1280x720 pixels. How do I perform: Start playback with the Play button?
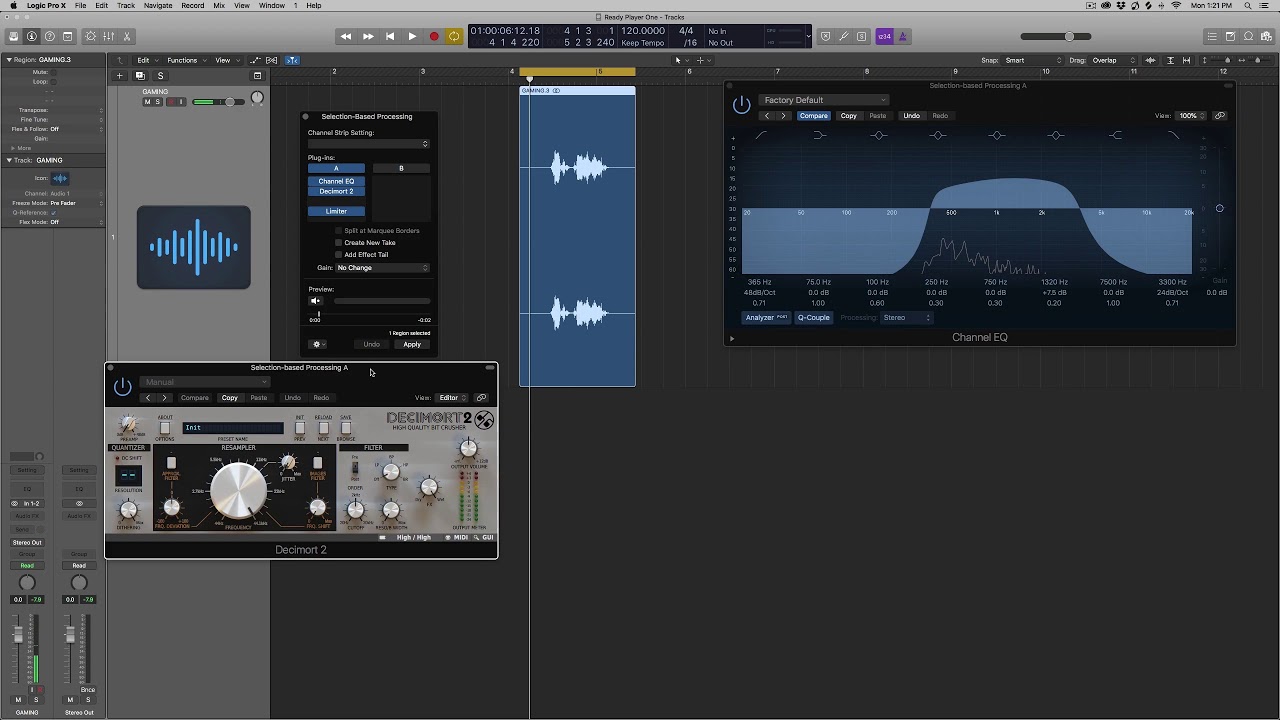(412, 37)
